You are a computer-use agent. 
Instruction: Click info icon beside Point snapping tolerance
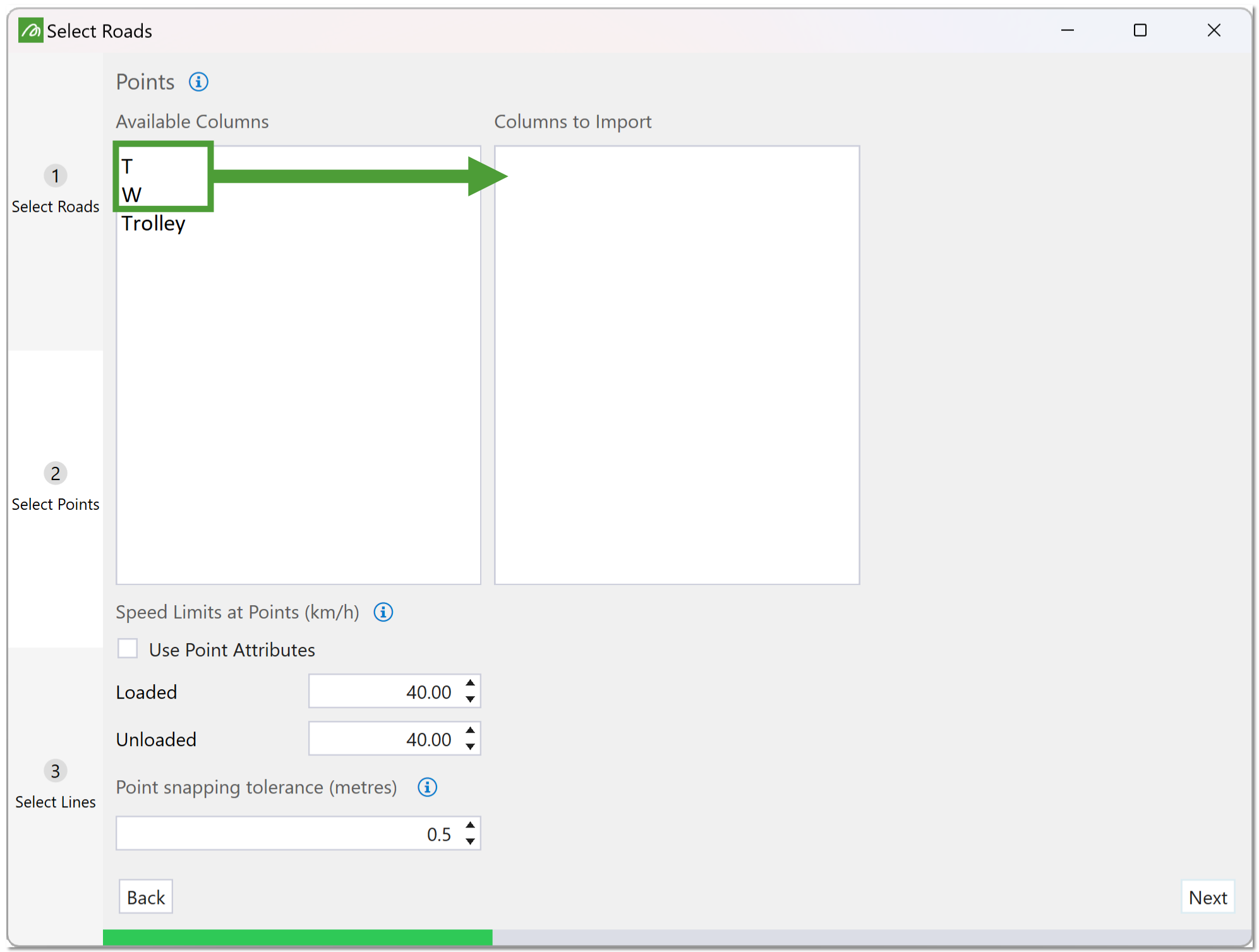coord(427,787)
